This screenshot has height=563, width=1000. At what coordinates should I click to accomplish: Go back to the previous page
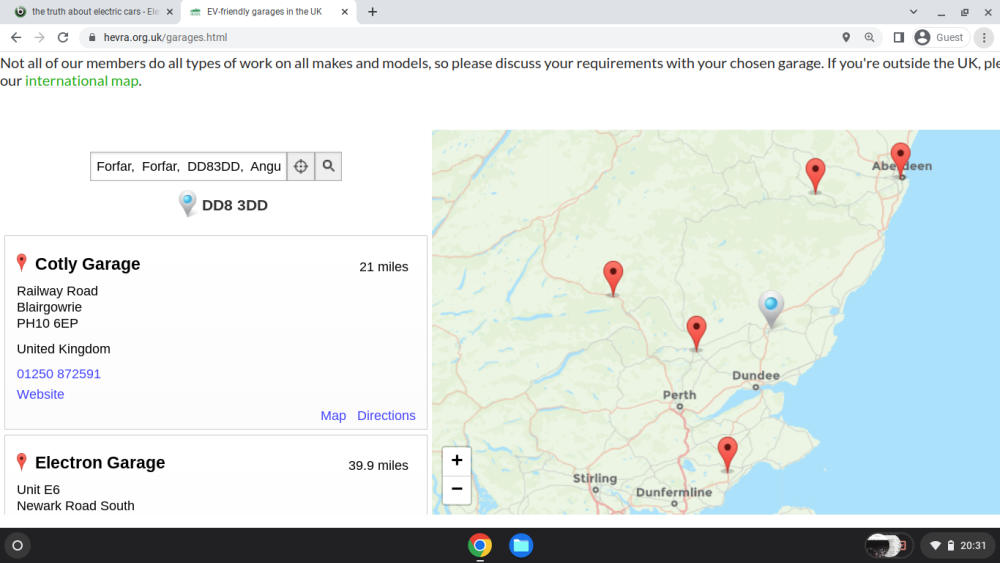[x=16, y=38]
